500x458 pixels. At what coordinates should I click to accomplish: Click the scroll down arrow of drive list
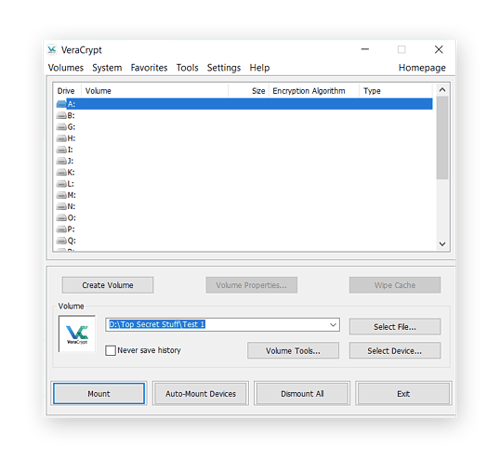[442, 244]
